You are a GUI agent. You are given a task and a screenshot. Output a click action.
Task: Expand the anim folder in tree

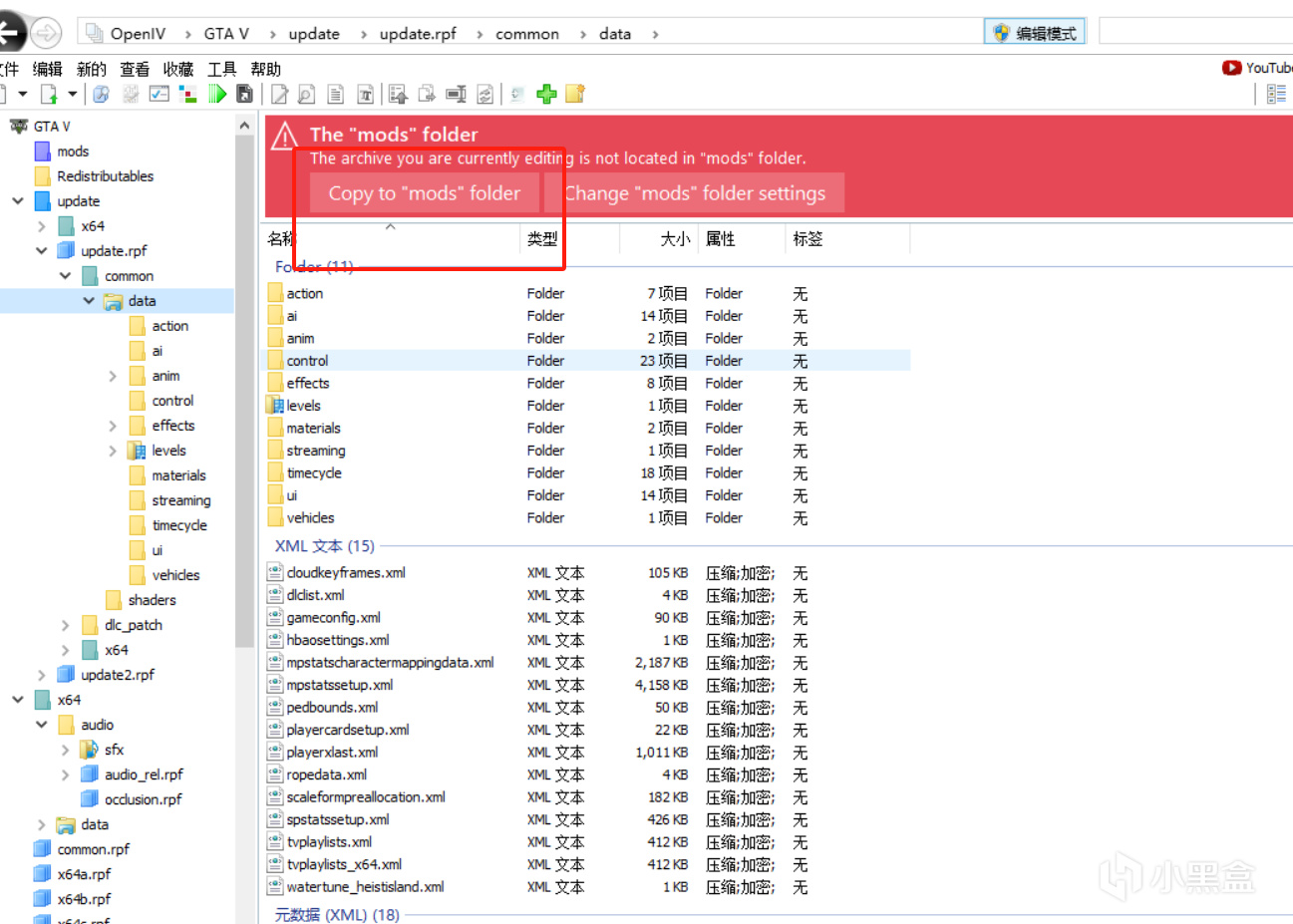pos(113,376)
